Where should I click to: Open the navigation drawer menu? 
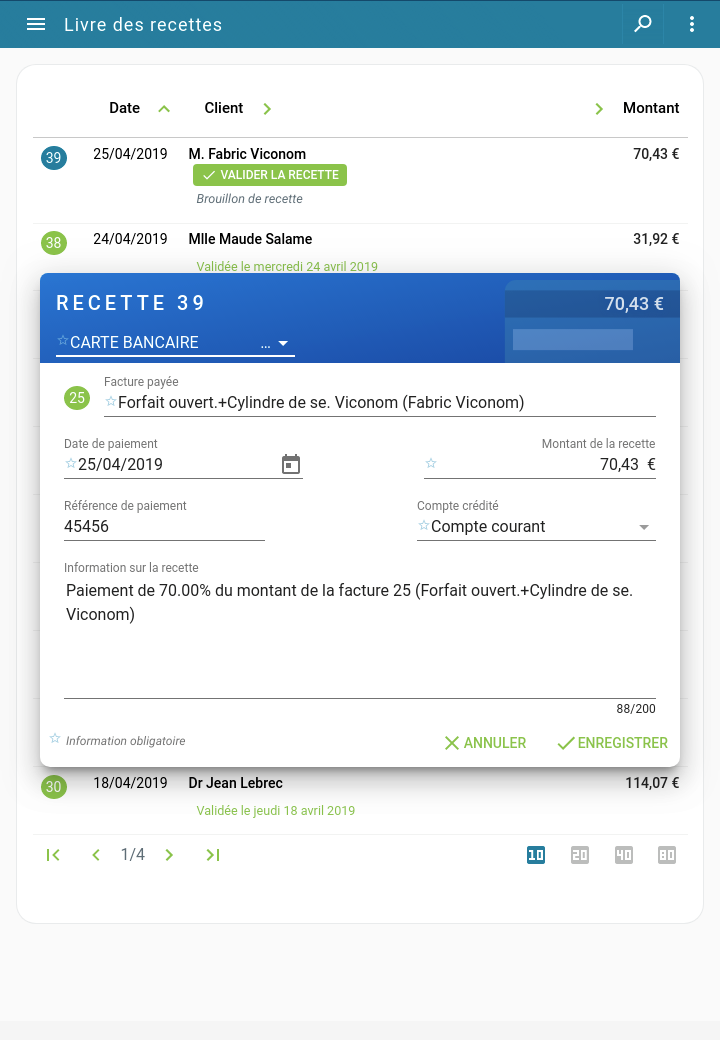36,24
